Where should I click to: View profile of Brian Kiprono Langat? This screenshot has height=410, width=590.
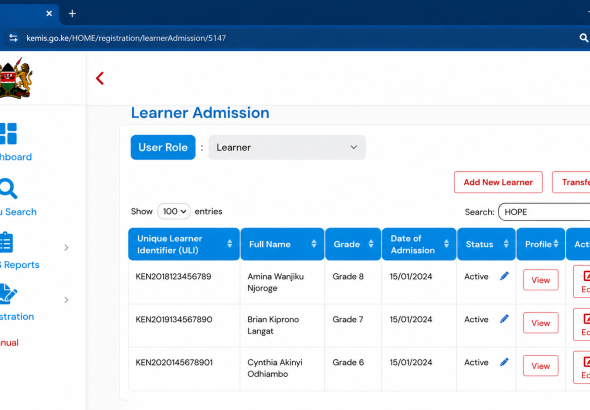click(541, 323)
